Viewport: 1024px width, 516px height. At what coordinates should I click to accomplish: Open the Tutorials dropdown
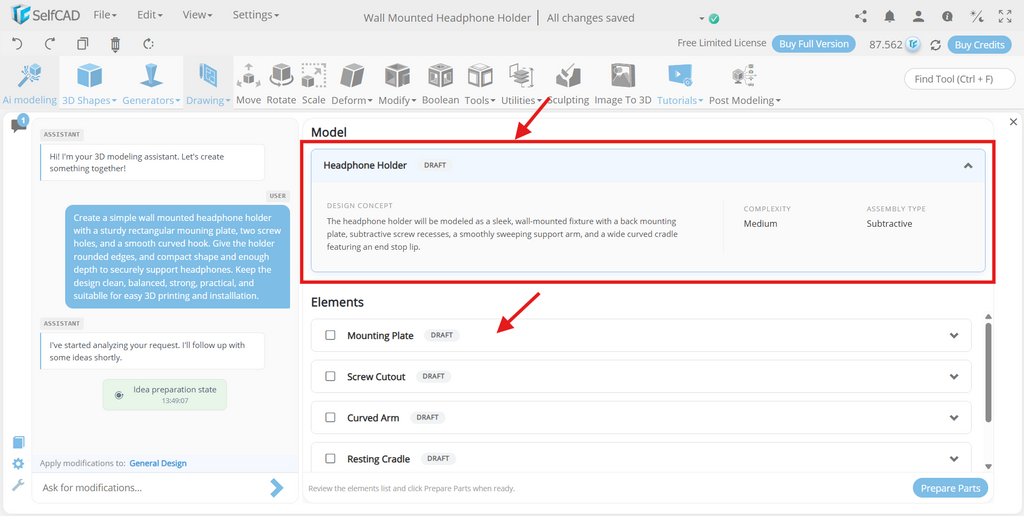pos(680,83)
